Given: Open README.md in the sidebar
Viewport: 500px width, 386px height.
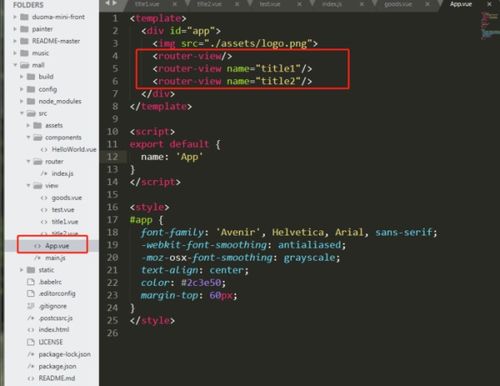Looking at the screenshot, I should (57, 378).
